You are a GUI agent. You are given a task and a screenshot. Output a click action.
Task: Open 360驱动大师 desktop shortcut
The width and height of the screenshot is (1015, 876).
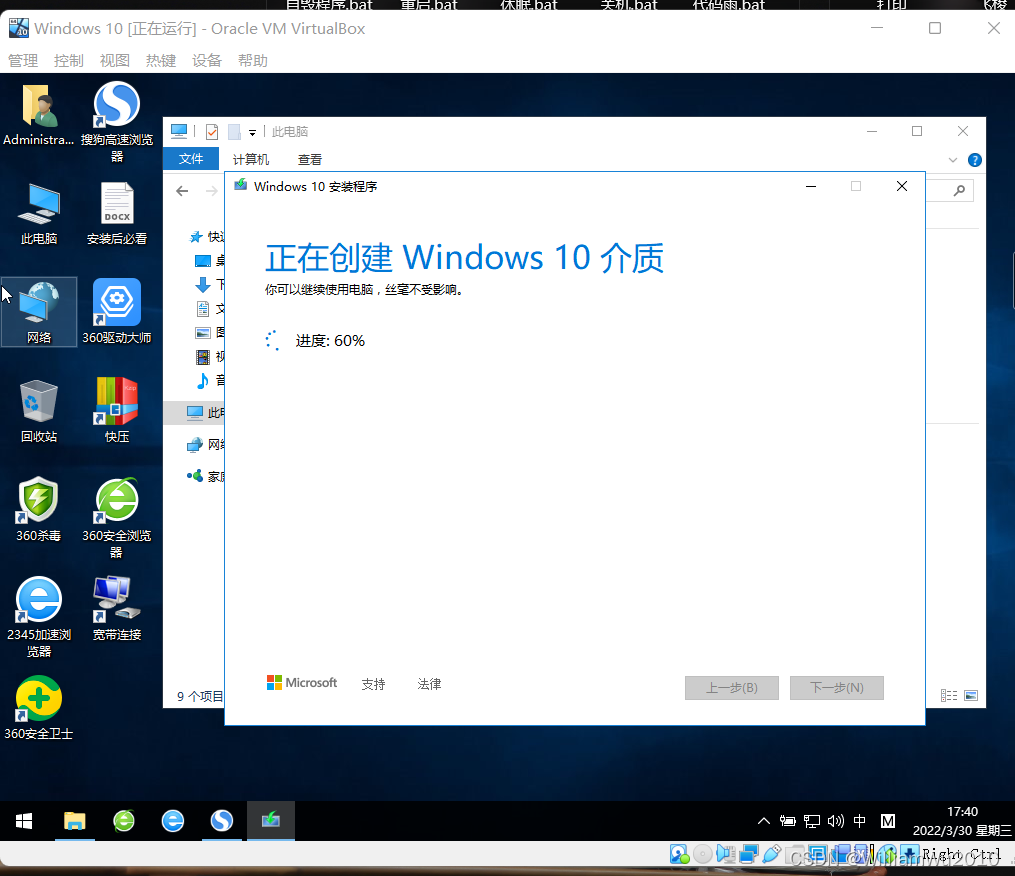(117, 311)
